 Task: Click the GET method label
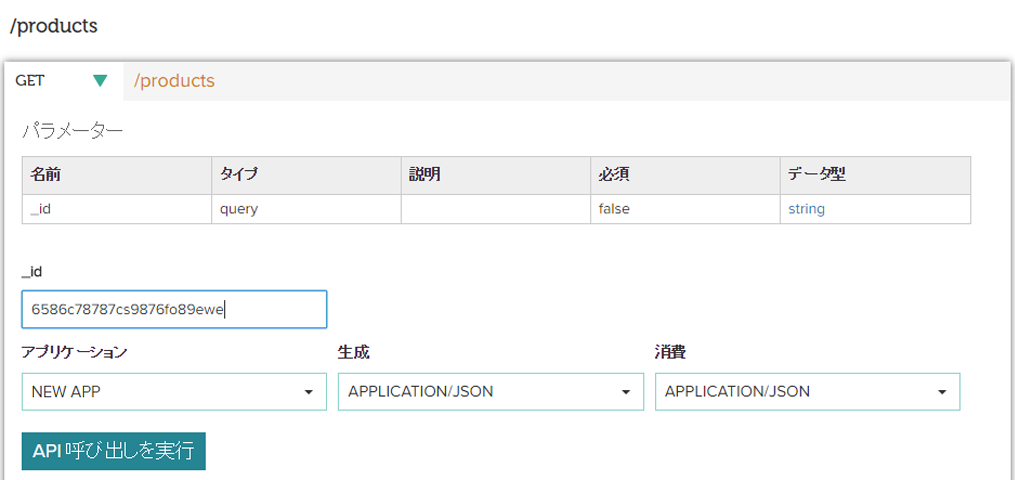pyautogui.click(x=30, y=81)
